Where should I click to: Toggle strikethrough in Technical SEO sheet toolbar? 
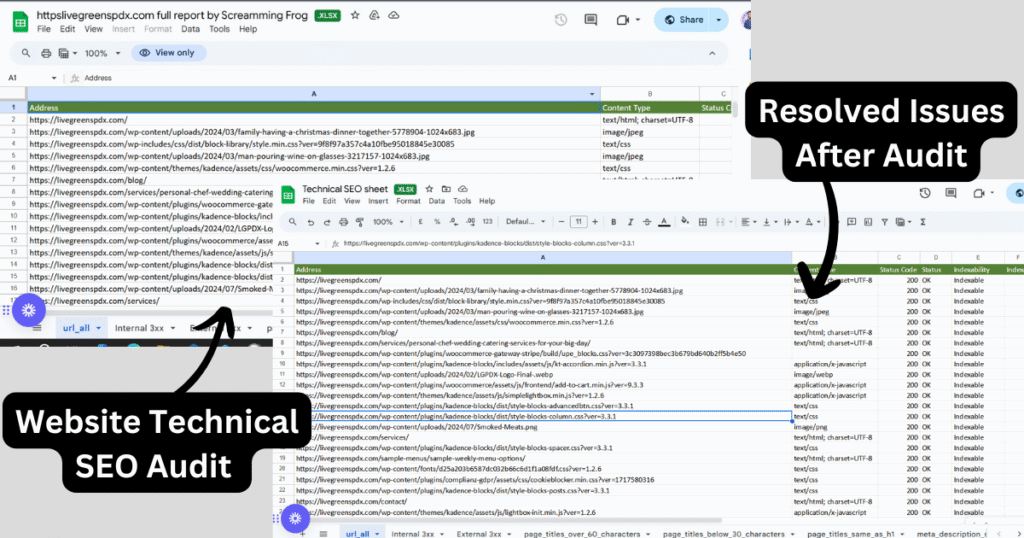pyautogui.click(x=647, y=222)
